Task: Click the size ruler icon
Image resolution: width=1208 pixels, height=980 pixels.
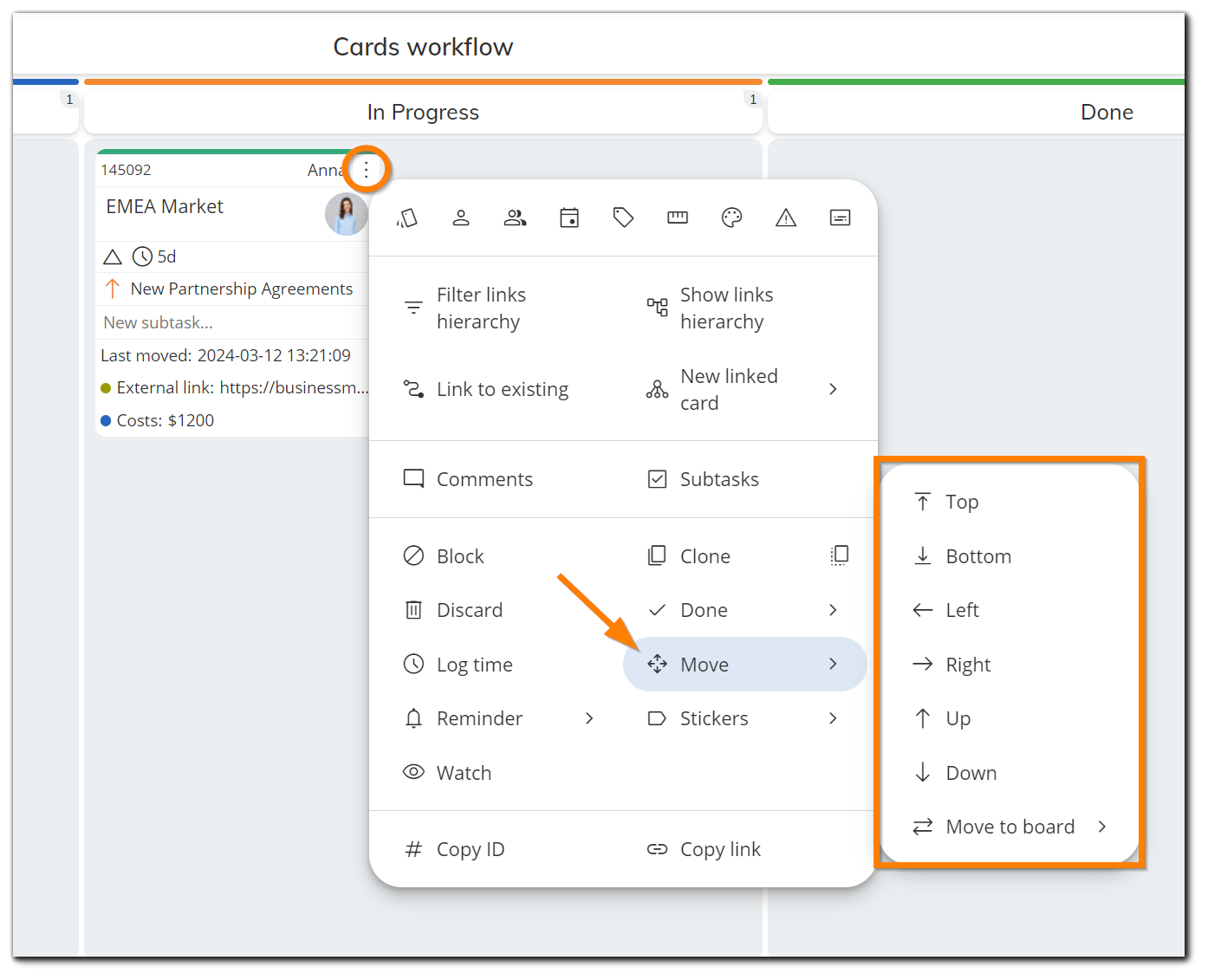Action: click(x=678, y=218)
